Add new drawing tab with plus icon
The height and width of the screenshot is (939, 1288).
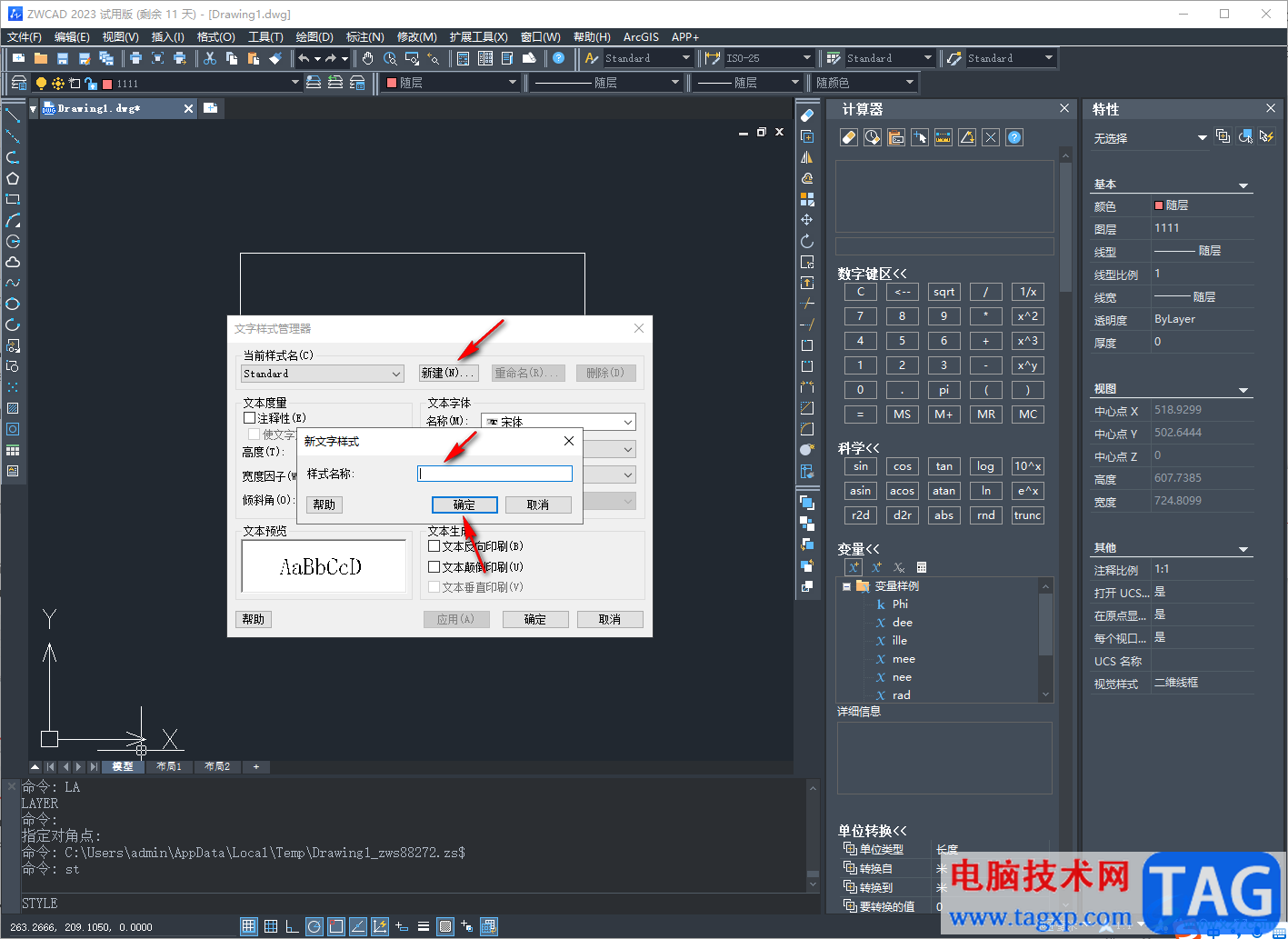tap(210, 108)
